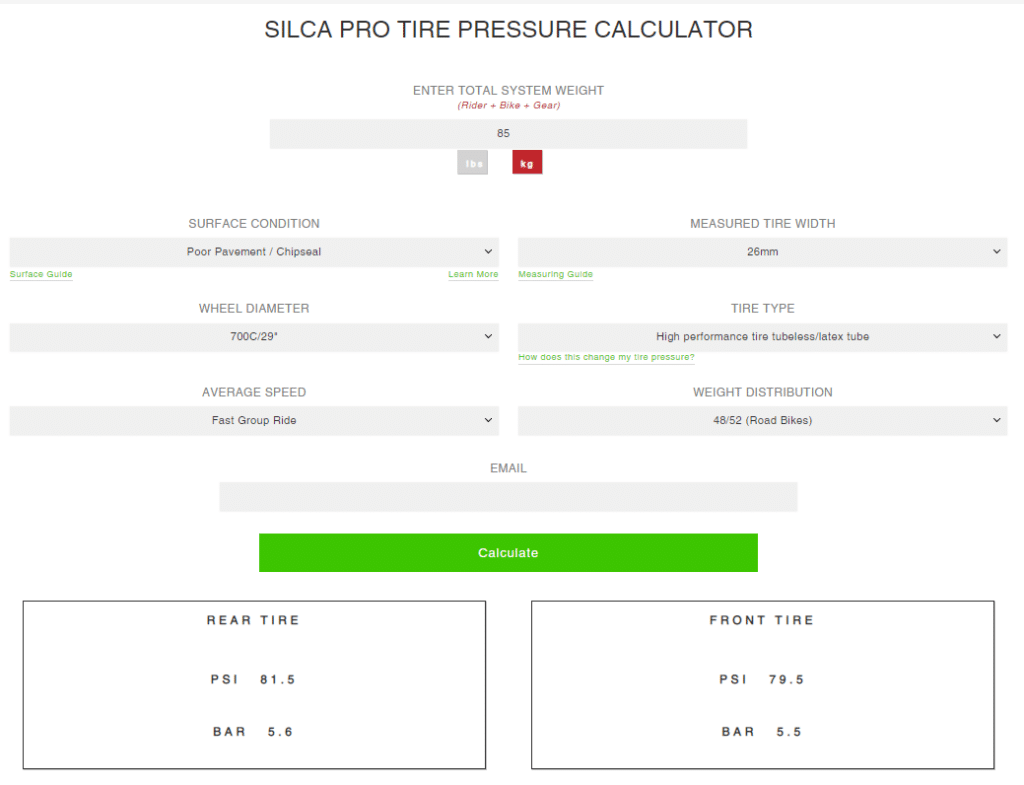The width and height of the screenshot is (1024, 785).
Task: Open the Weight Distribution dropdown
Action: (x=762, y=421)
